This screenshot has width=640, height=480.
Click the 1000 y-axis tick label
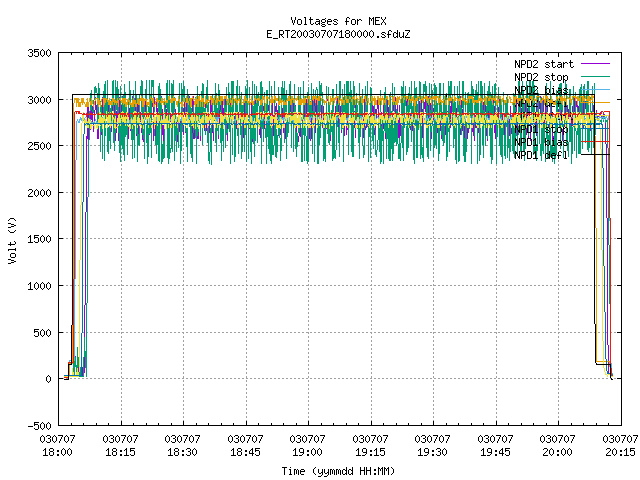39,286
